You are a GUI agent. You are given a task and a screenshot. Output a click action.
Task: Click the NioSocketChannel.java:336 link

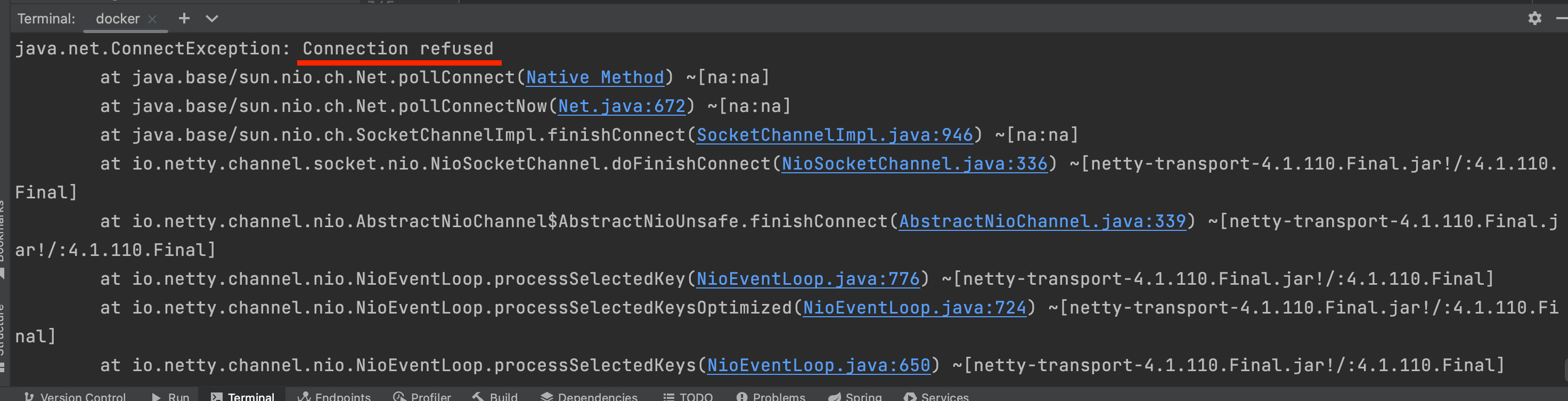(x=914, y=163)
